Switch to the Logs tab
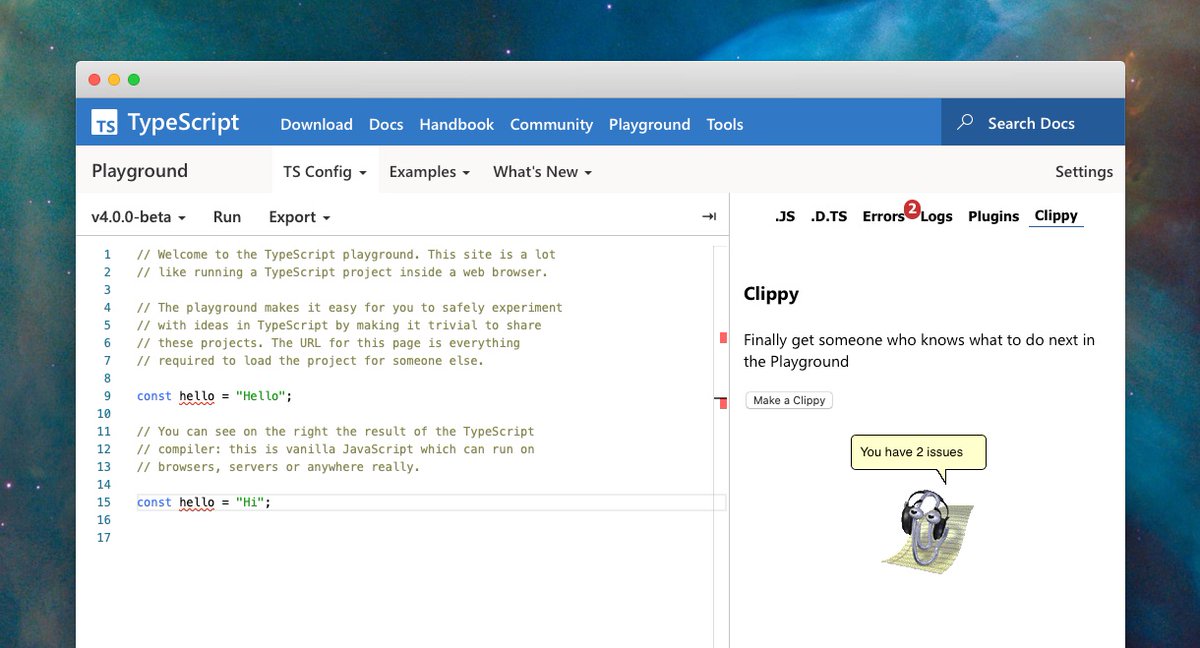Viewport: 1200px width, 648px height. tap(936, 216)
